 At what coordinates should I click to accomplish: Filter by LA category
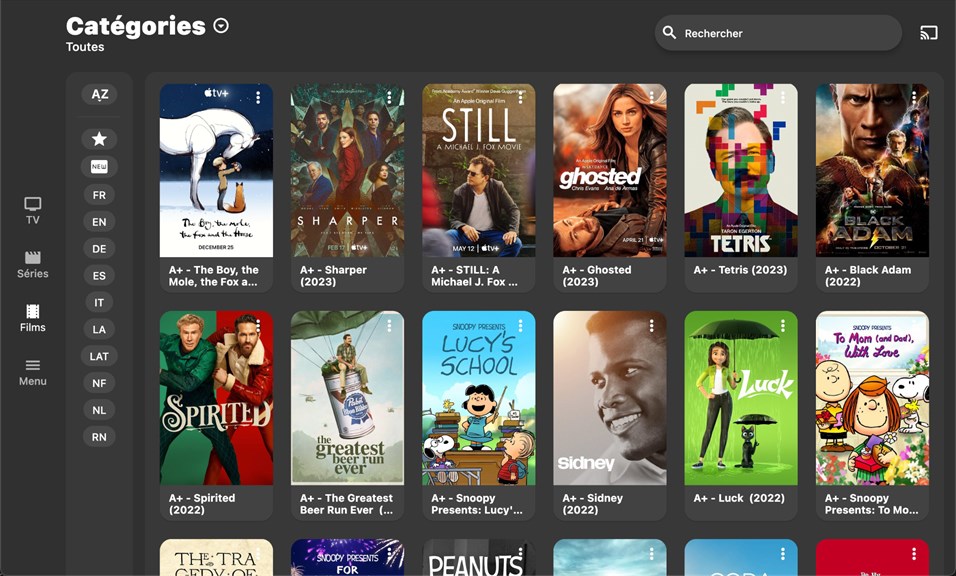(99, 329)
